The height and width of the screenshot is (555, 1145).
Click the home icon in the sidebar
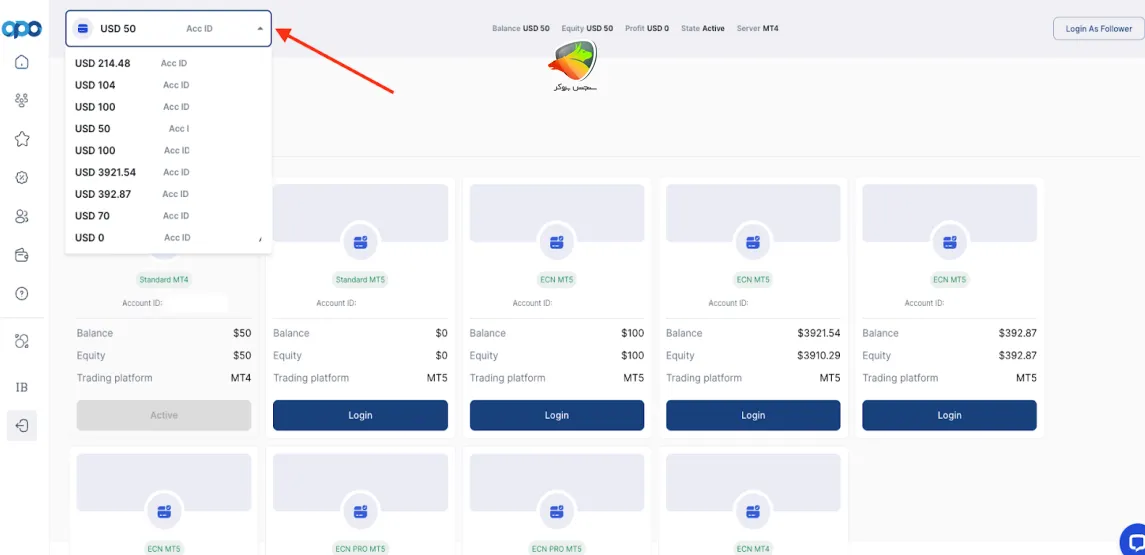tap(22, 62)
